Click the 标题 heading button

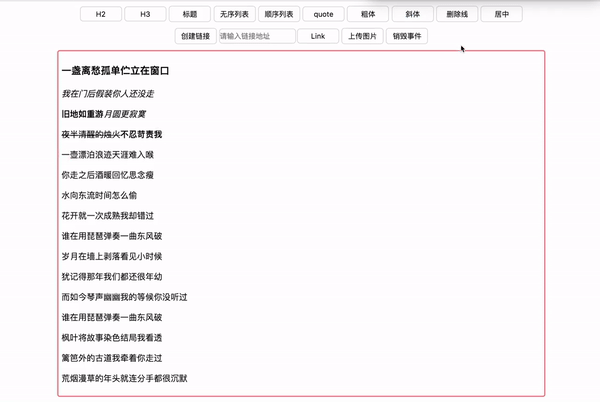[190, 14]
